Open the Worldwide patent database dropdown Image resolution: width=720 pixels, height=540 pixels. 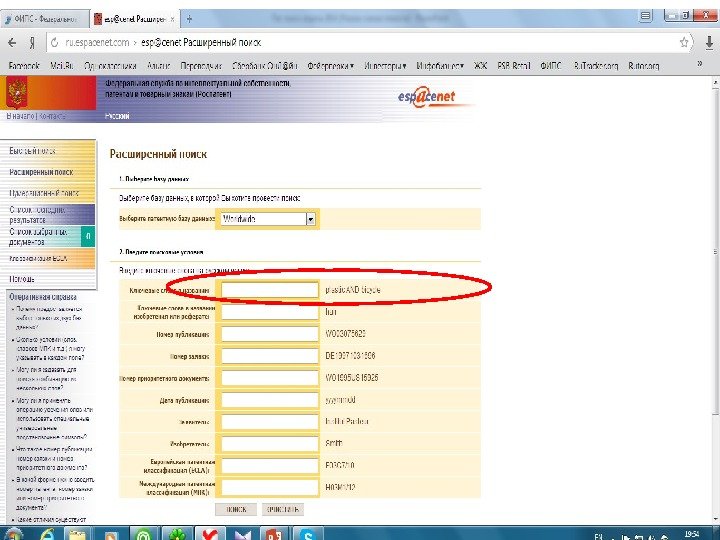coord(268,219)
